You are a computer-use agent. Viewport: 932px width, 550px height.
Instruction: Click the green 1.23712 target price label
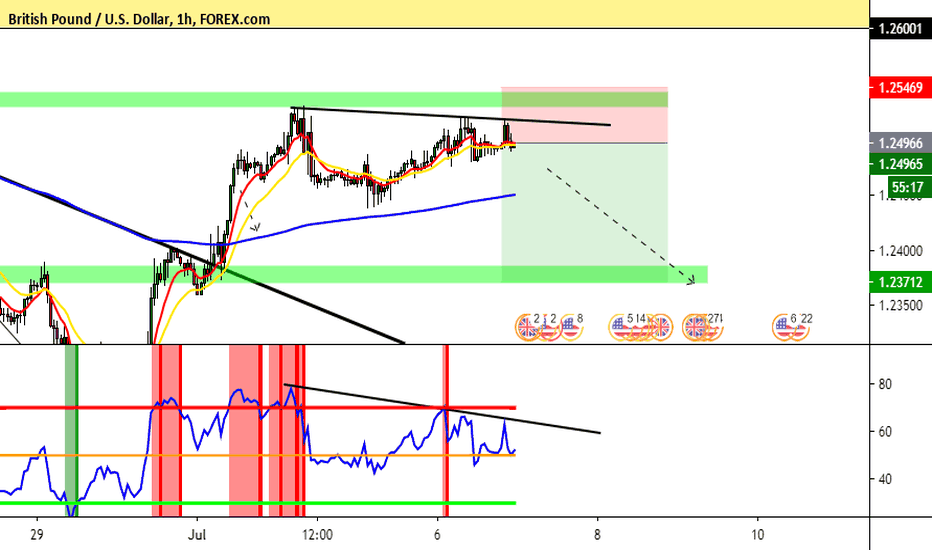tap(900, 282)
